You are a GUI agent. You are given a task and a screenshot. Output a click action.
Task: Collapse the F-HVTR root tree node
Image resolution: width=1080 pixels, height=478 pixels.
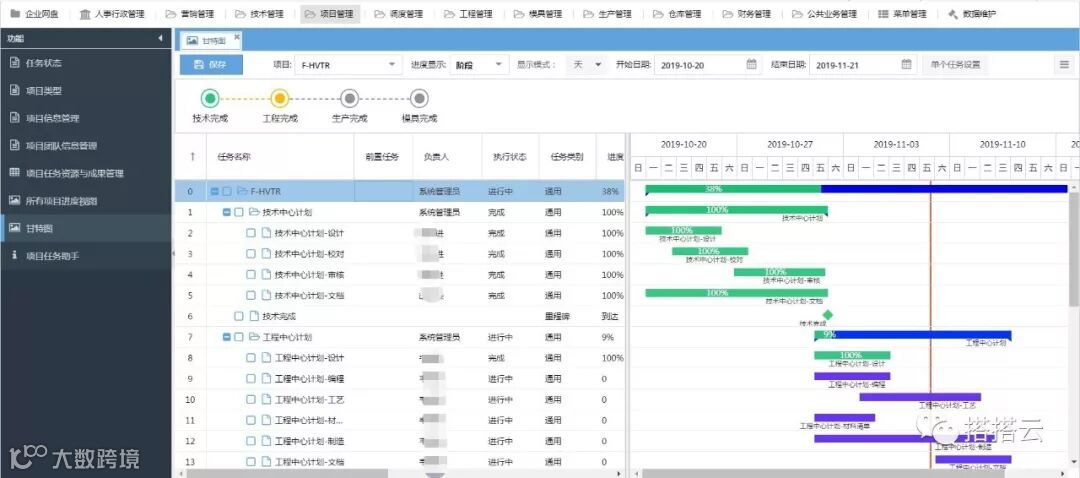215,191
